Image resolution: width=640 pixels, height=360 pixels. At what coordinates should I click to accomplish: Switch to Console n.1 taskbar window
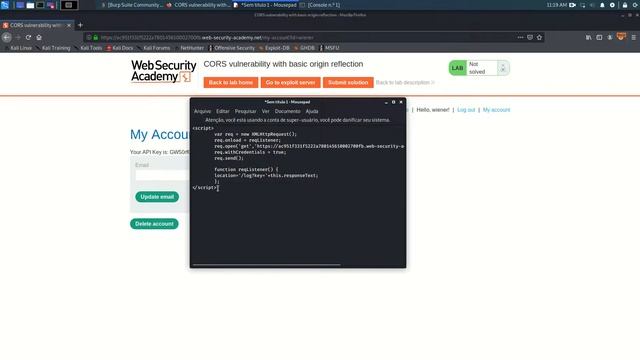tap(320, 5)
